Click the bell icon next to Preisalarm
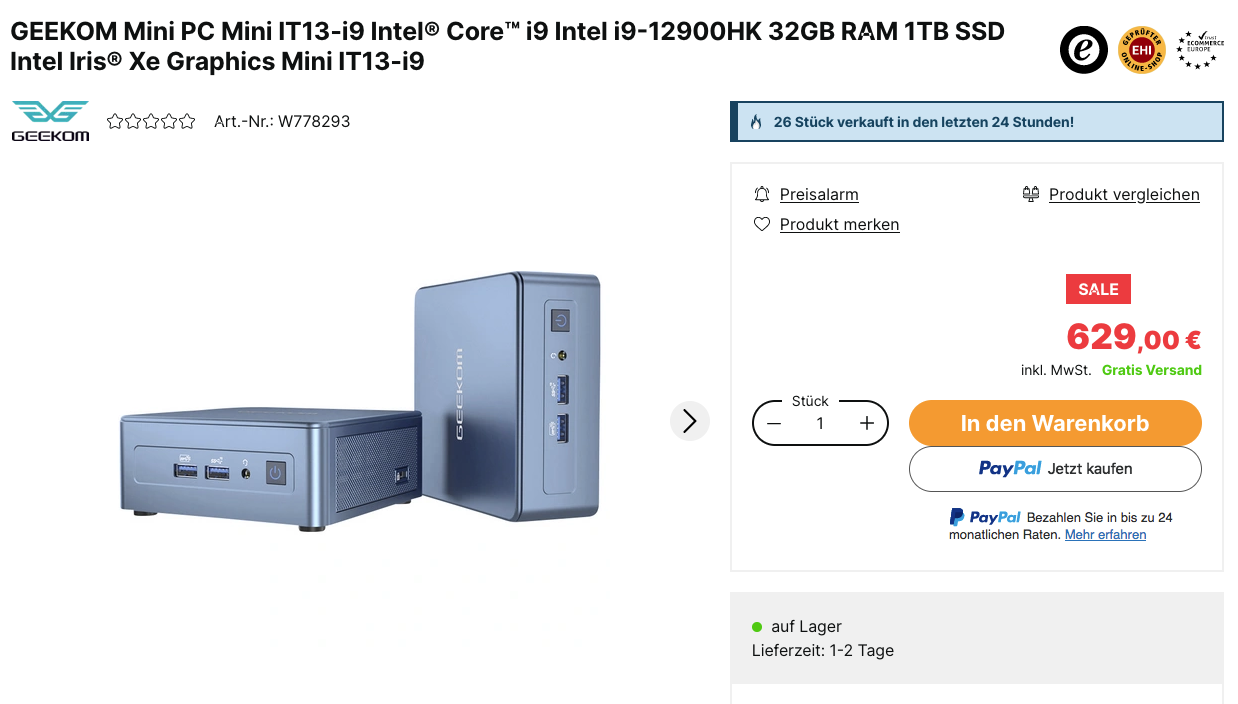Viewport: 1238px width, 704px height. point(762,194)
